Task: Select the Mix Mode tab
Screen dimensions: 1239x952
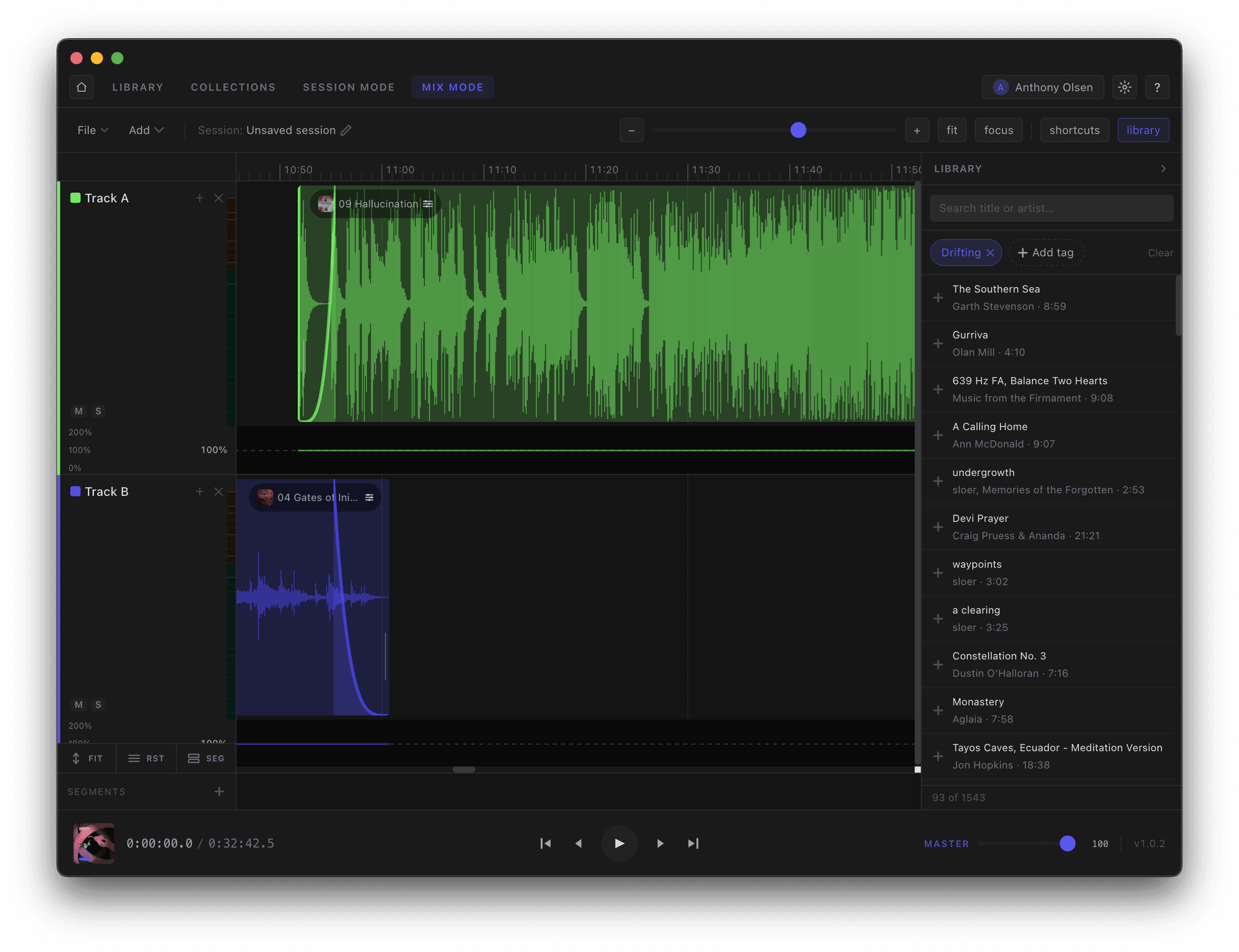Action: [x=452, y=87]
